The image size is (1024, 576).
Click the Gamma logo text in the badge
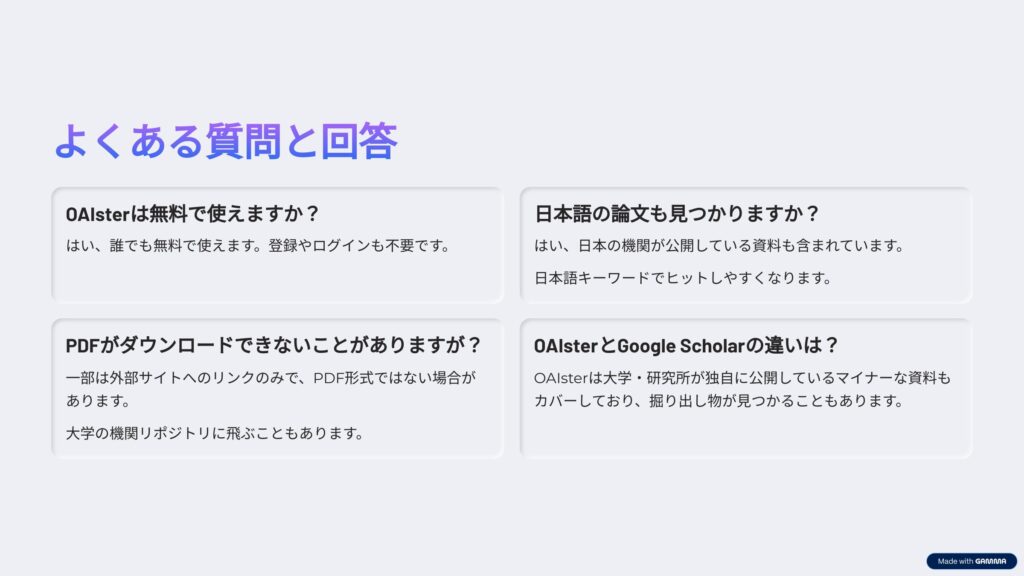coord(991,561)
